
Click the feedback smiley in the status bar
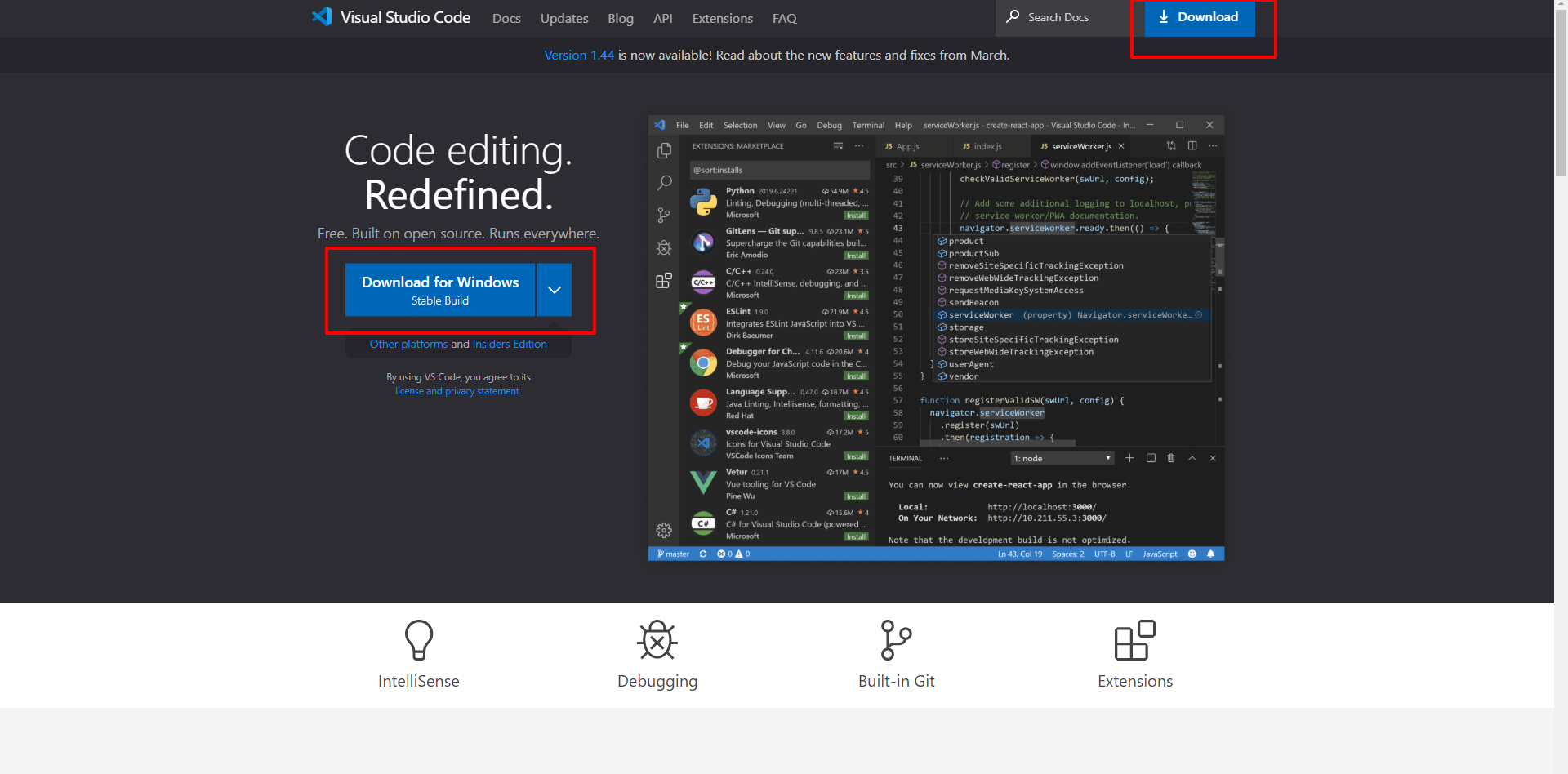[x=1192, y=554]
